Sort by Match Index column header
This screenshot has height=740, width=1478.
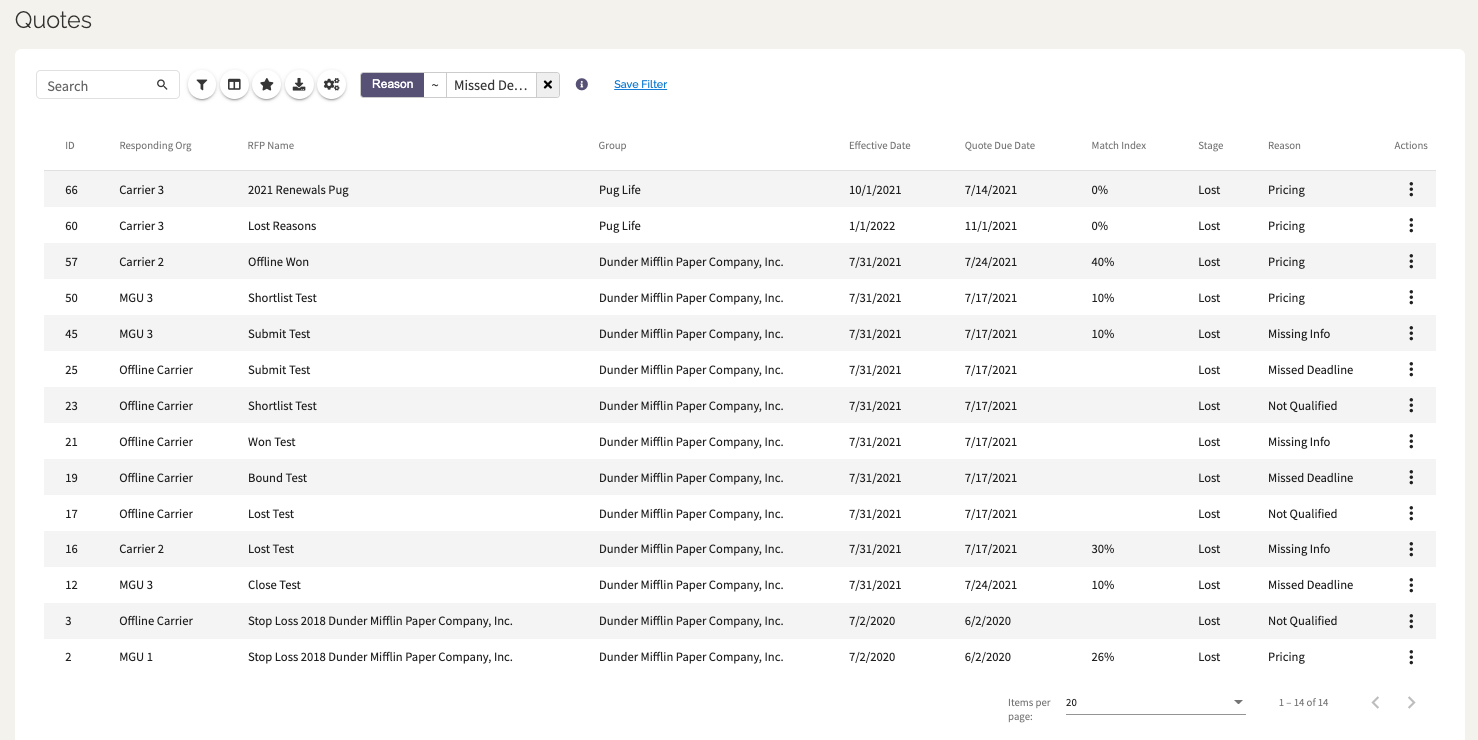click(1119, 146)
